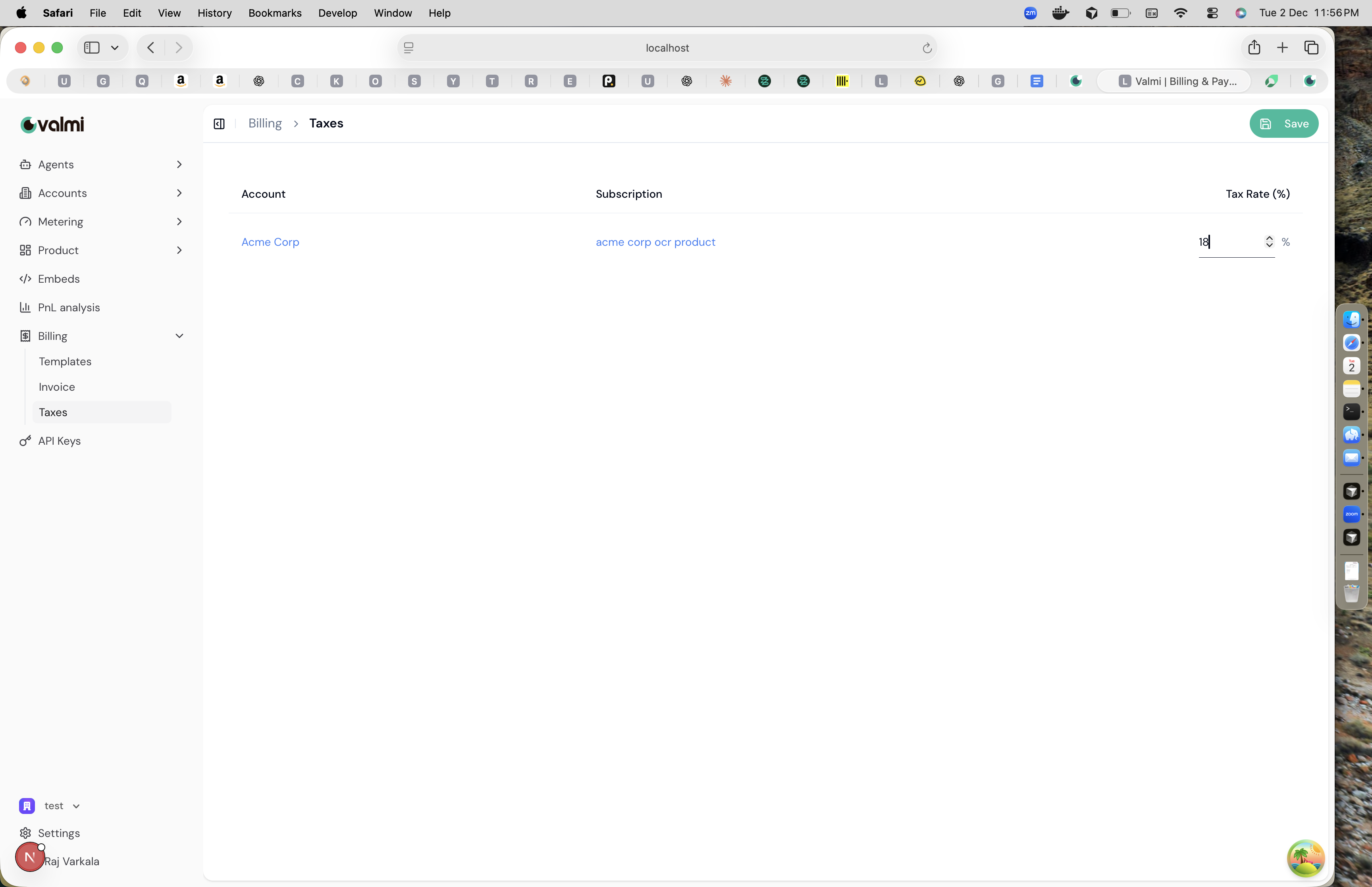The width and height of the screenshot is (1372, 887).
Task: Click the Save button
Action: (1284, 123)
